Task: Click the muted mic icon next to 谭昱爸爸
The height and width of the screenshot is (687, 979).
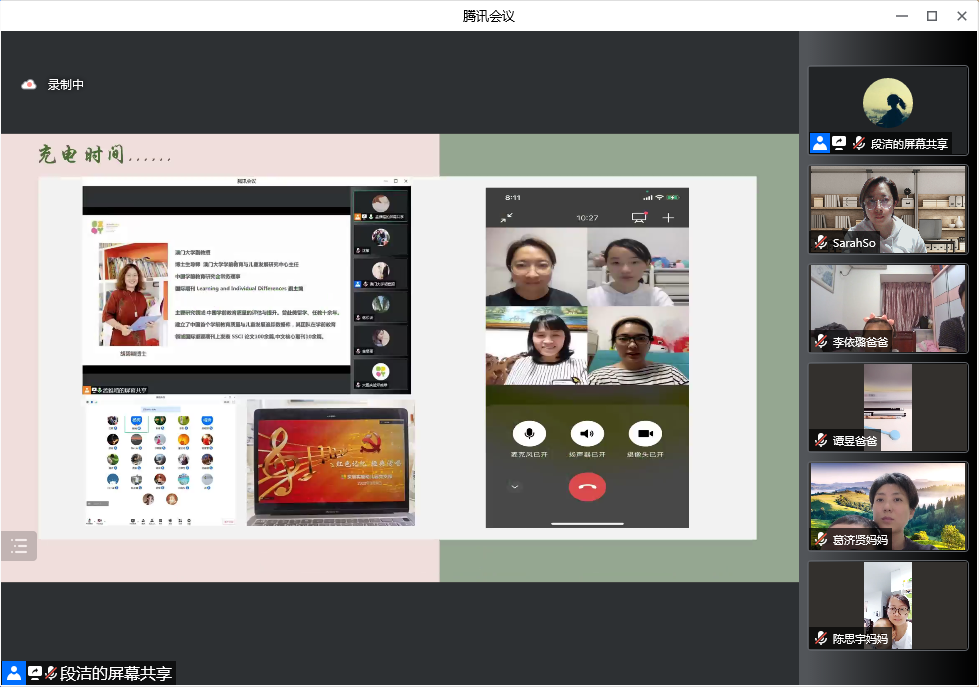Action: coord(821,440)
